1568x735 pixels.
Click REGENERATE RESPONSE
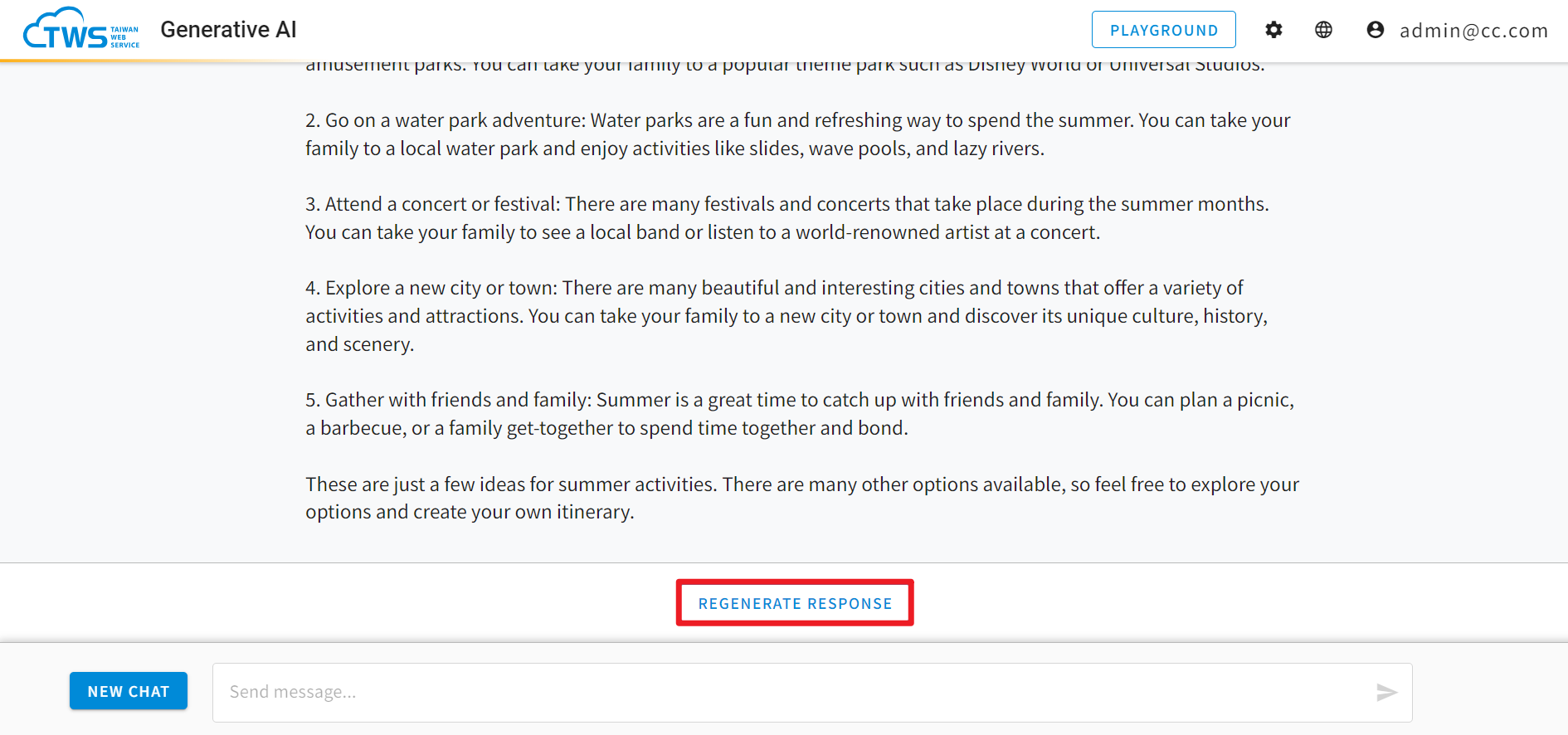[795, 603]
